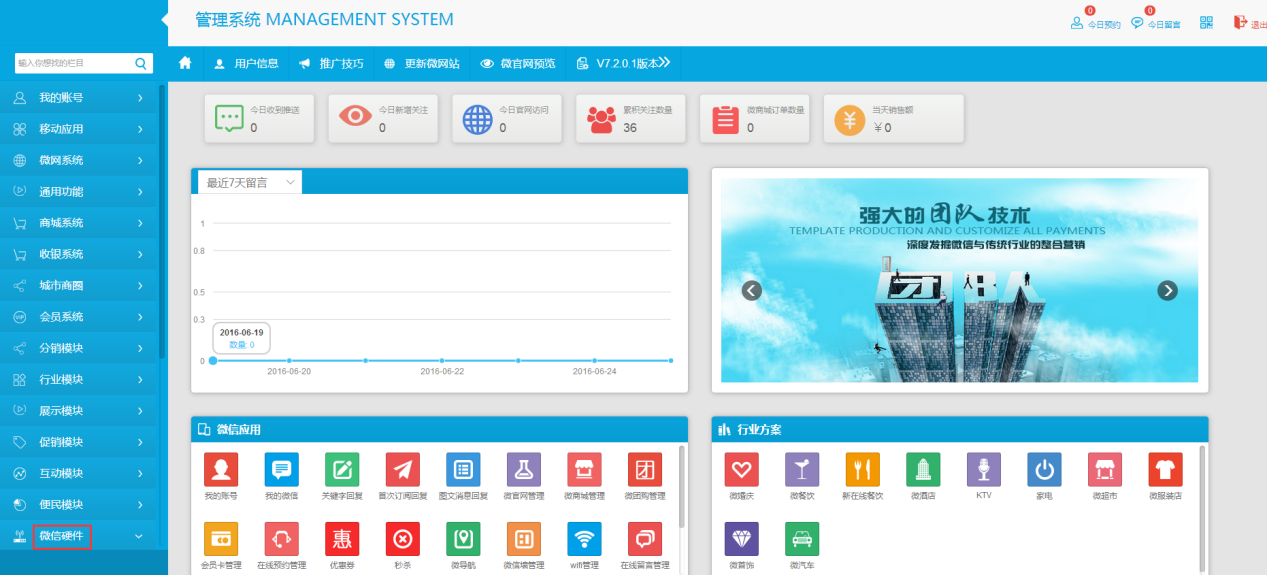Click the wifi管理 icon
1267x575 pixels.
(584, 540)
